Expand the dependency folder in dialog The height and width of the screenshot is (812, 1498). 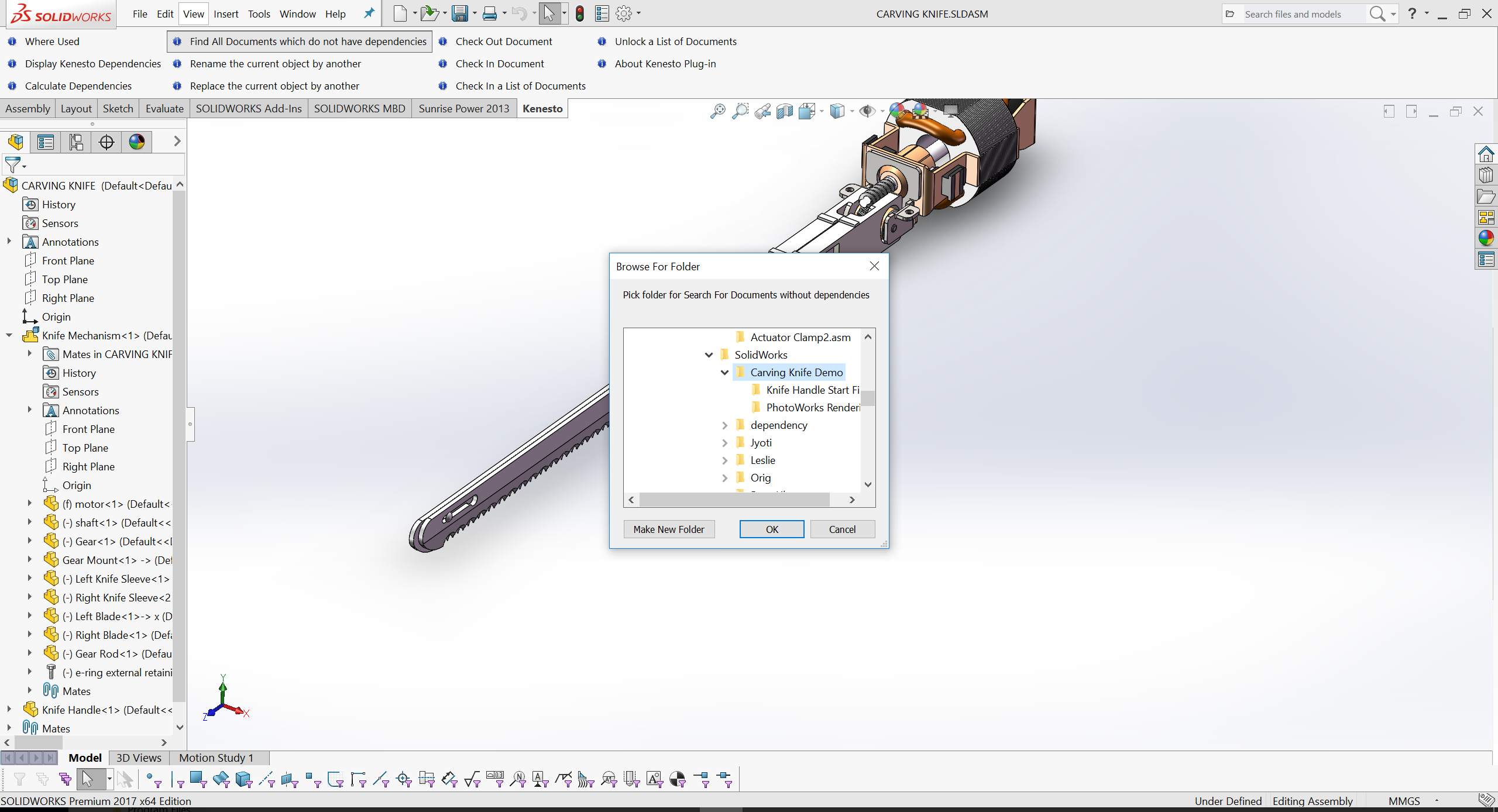tap(724, 425)
